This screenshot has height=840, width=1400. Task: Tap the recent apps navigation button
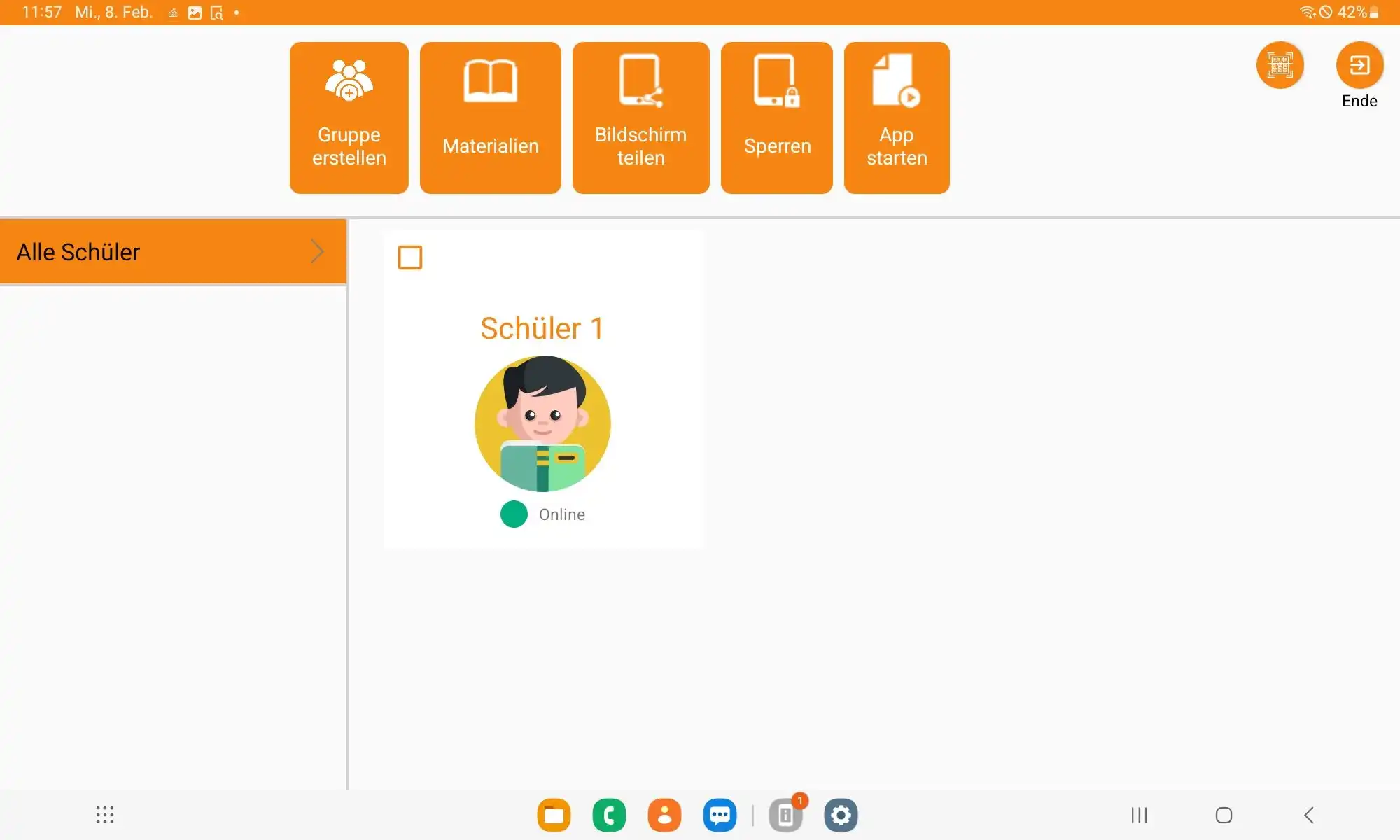(1140, 815)
